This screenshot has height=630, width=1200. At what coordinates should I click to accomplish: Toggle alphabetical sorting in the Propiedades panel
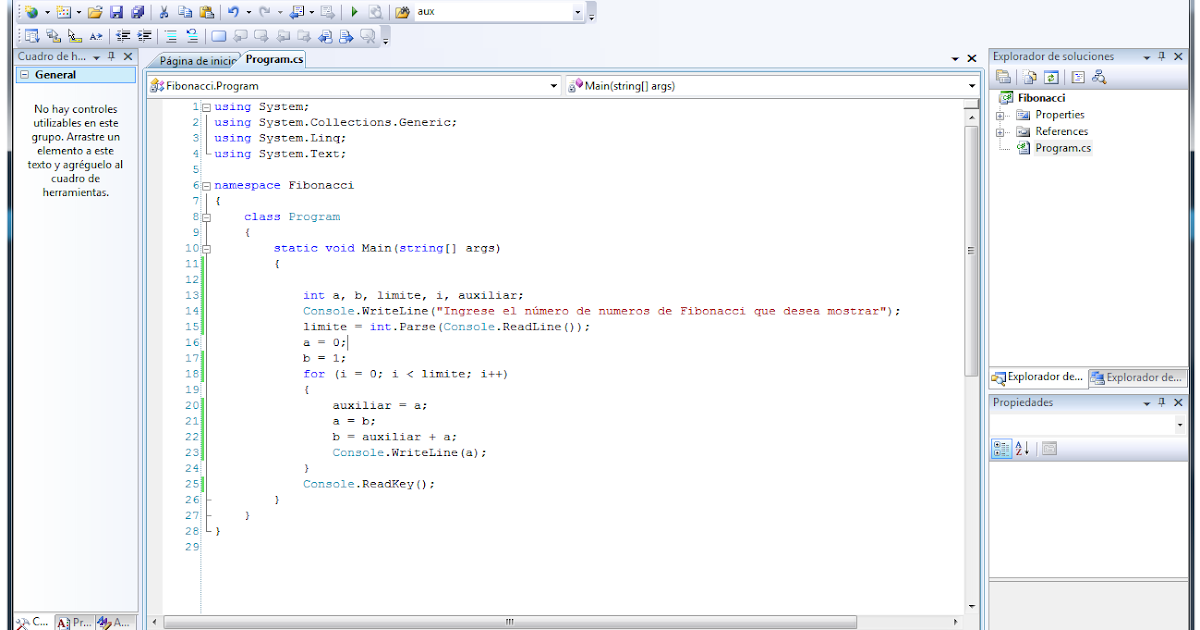click(1021, 448)
